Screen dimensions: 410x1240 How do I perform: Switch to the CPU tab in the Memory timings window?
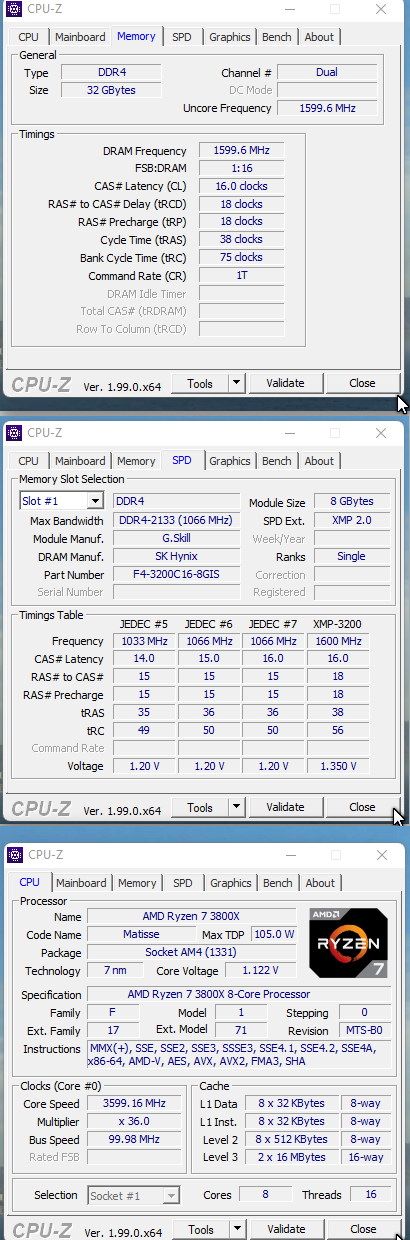pyautogui.click(x=29, y=37)
